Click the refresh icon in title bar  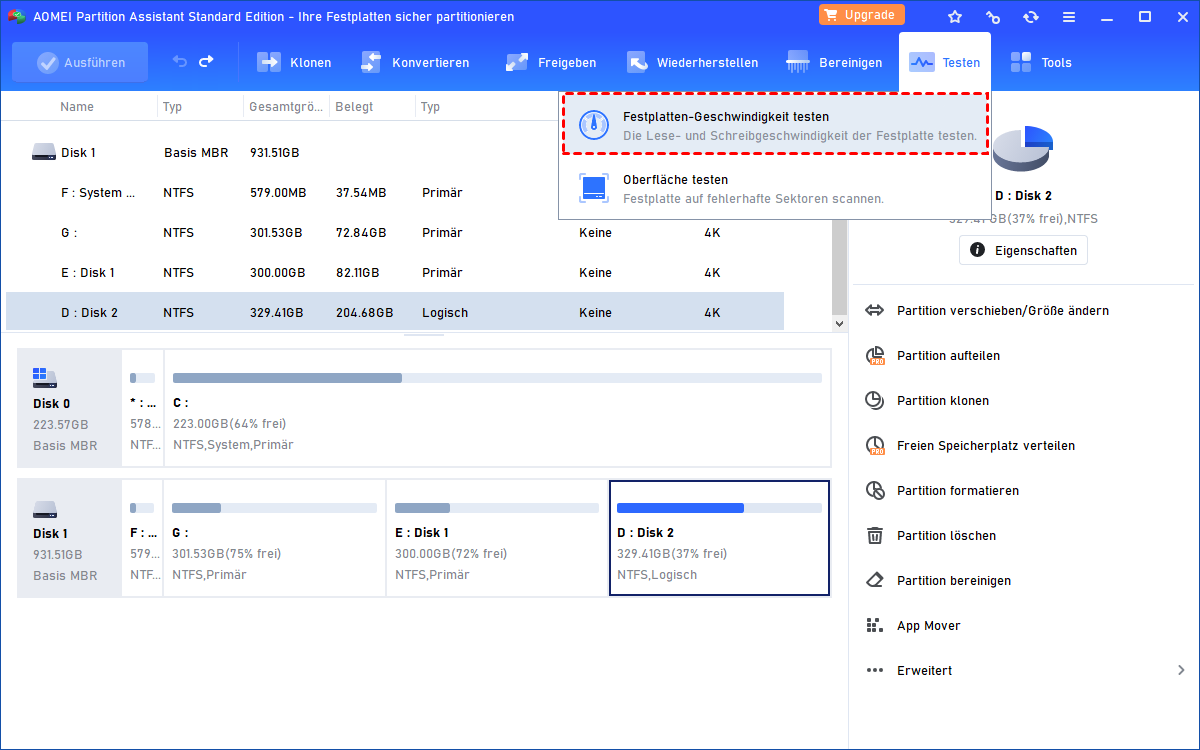[x=1031, y=17]
